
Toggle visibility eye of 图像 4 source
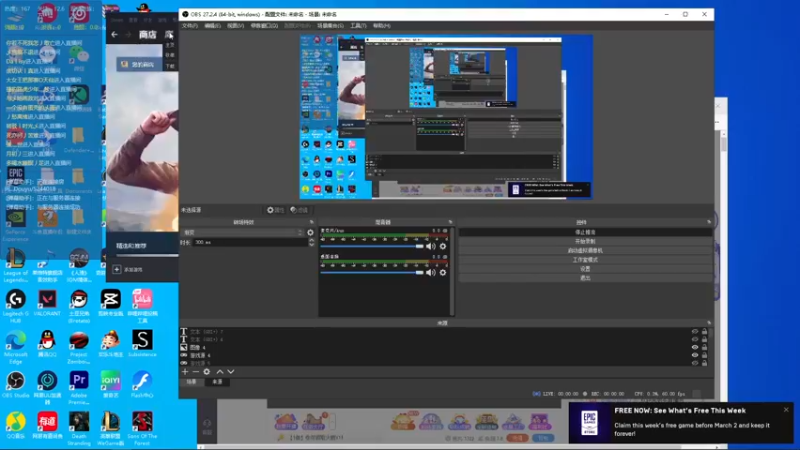pyautogui.click(x=695, y=347)
